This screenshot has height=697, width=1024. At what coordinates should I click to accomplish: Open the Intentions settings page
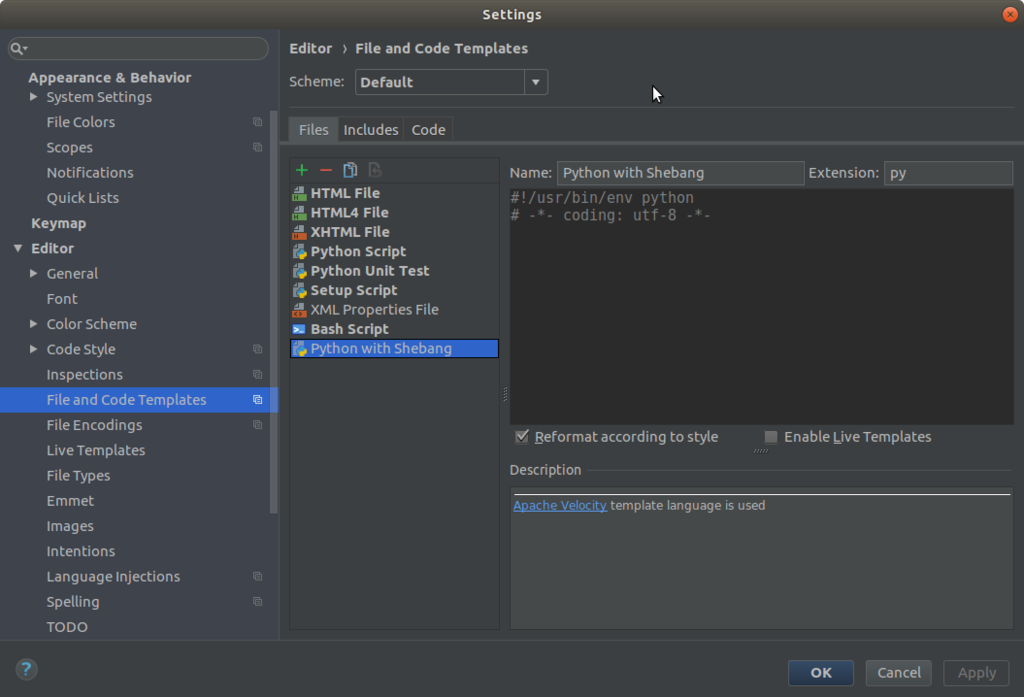point(81,551)
